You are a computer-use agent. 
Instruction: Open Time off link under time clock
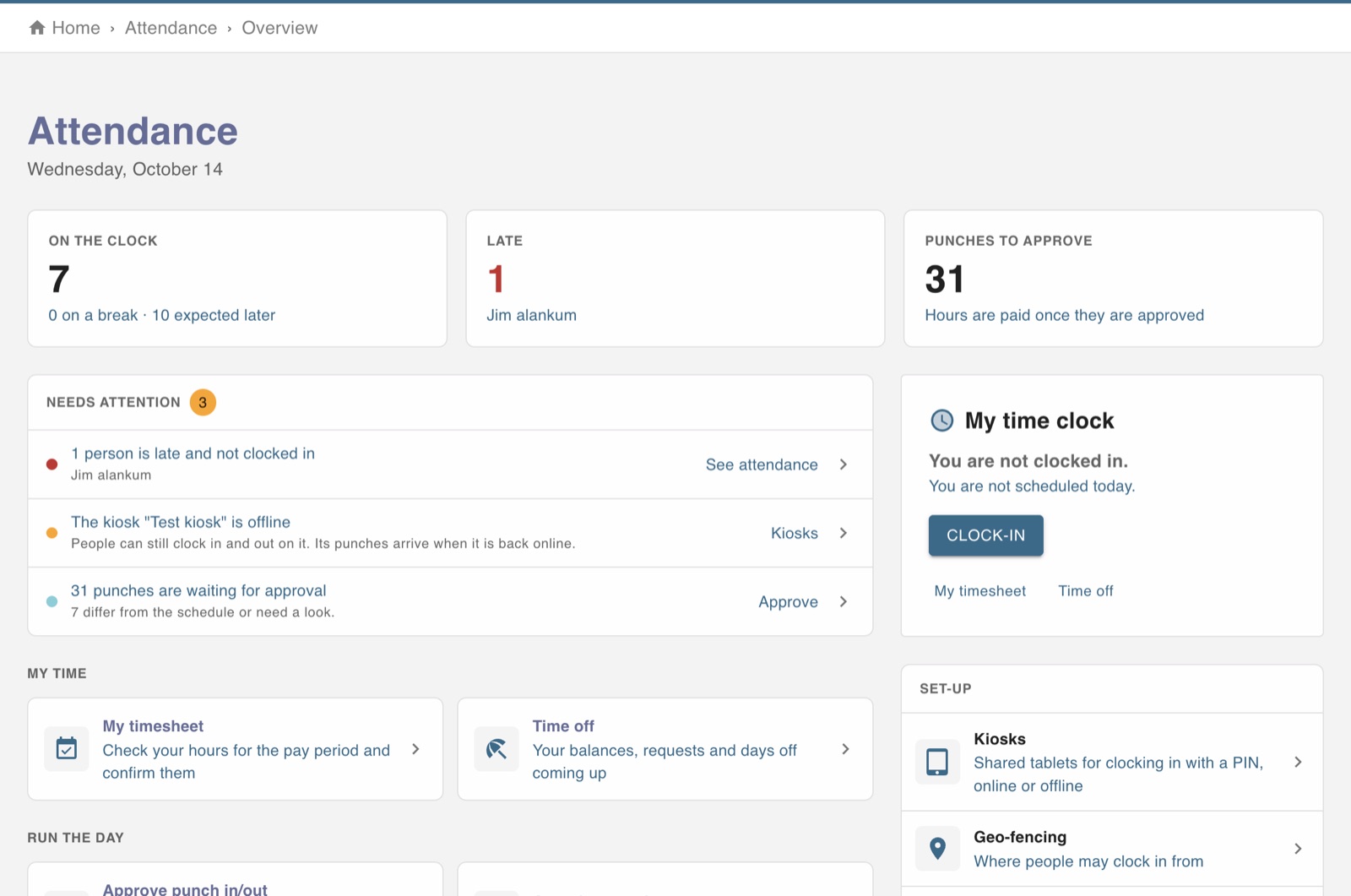click(1086, 591)
